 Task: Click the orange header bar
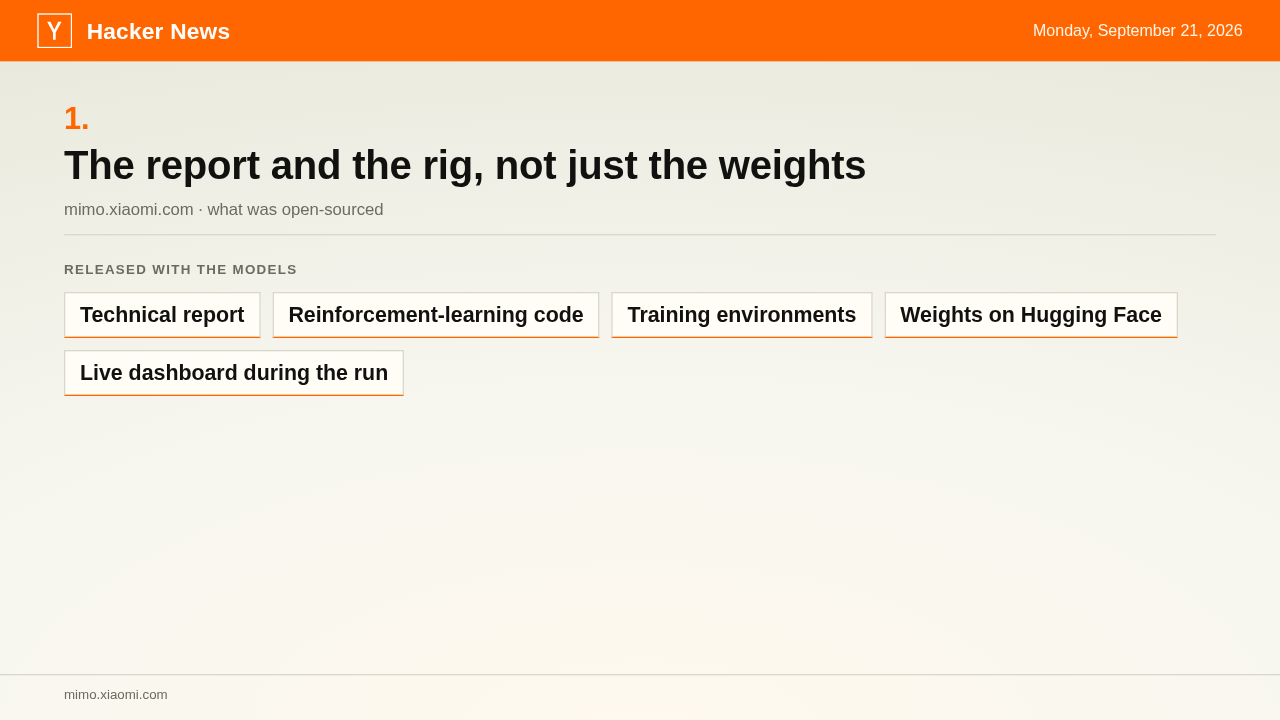640,30
